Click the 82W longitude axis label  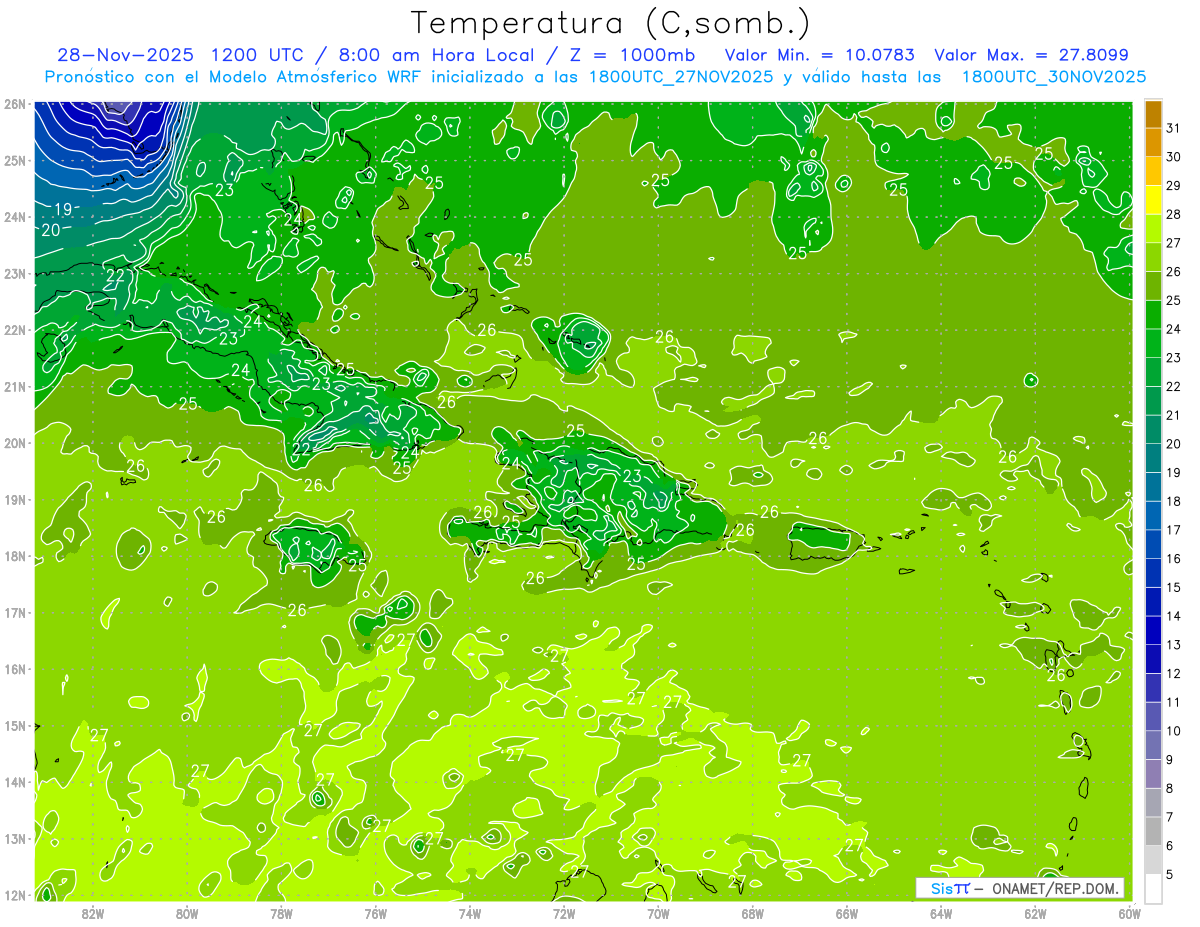coord(93,913)
